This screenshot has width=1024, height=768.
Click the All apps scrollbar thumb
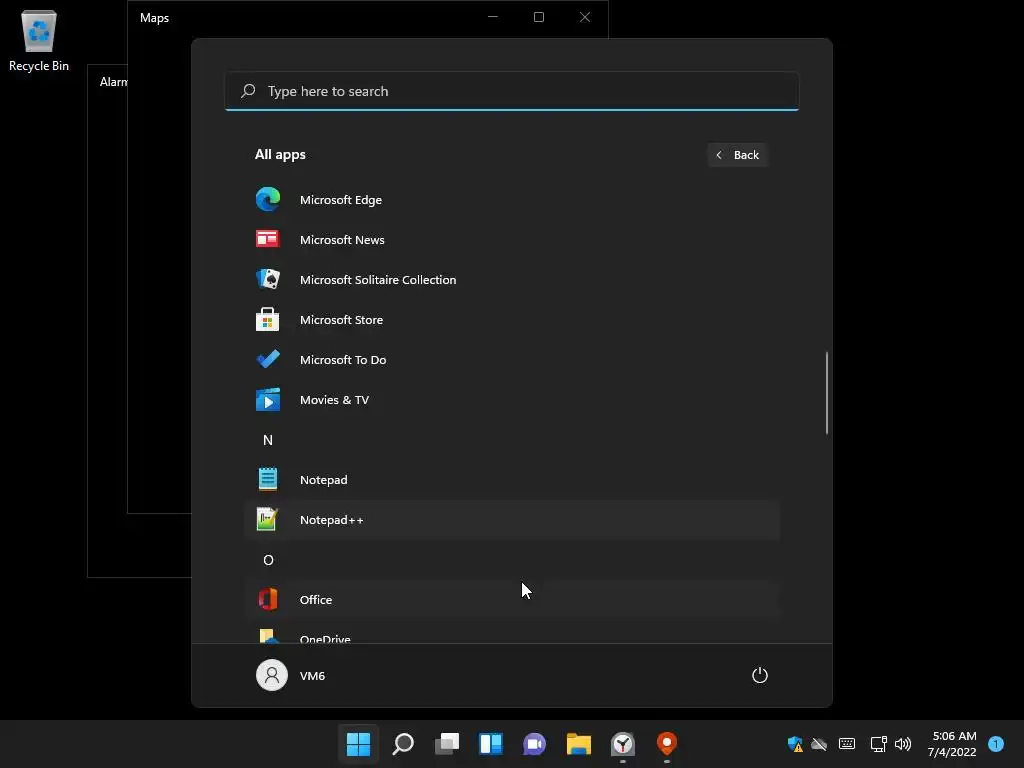pyautogui.click(x=827, y=392)
